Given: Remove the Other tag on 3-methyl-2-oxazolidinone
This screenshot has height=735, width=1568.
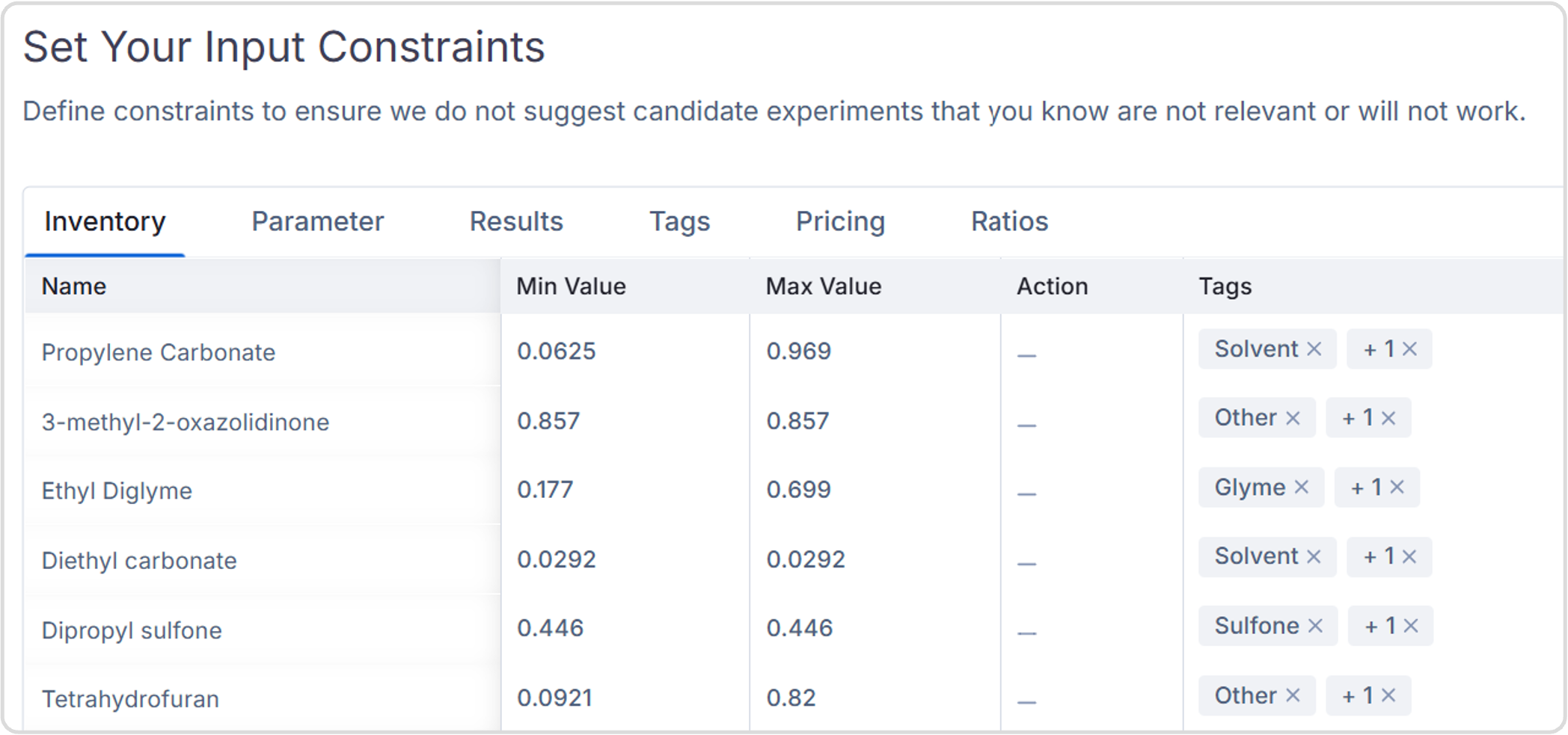Looking at the screenshot, I should tap(1293, 418).
